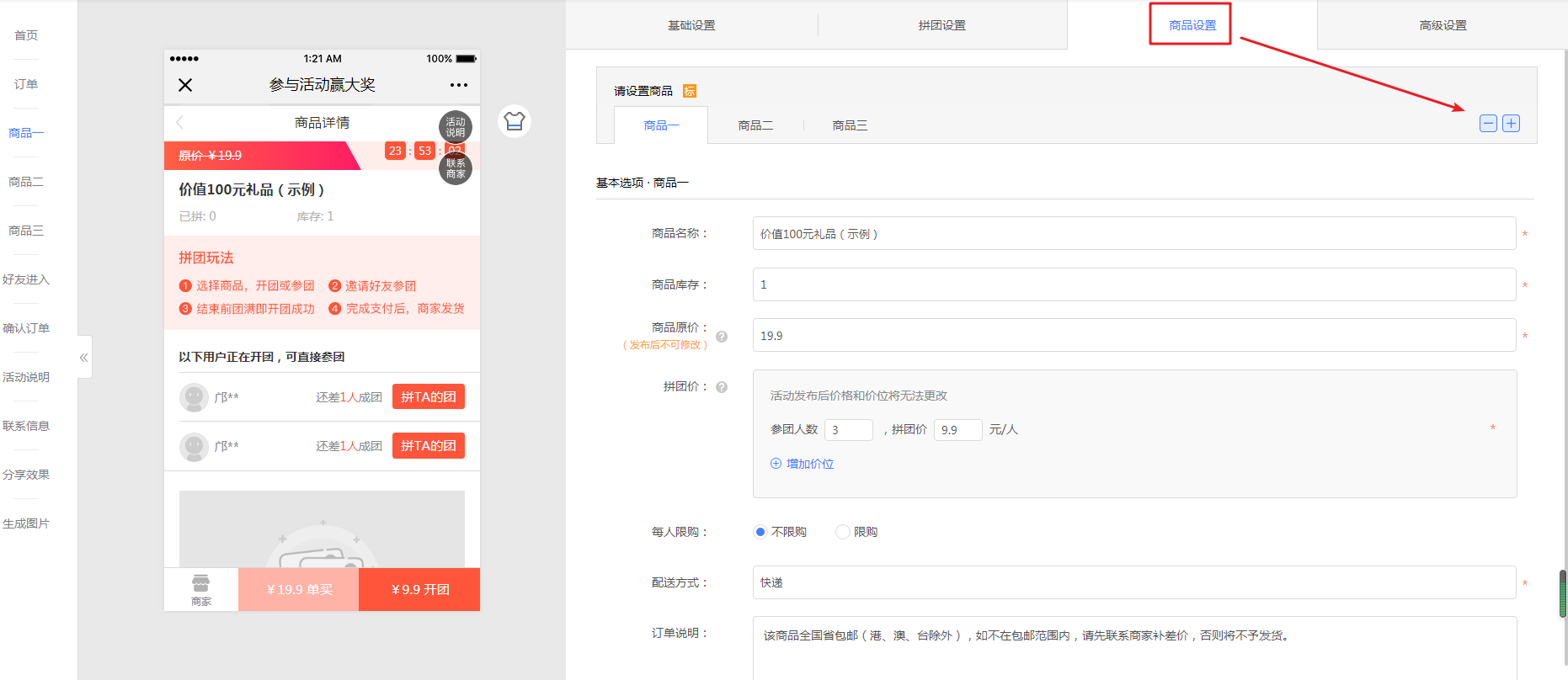This screenshot has width=1568, height=680.
Task: Click the 拼团玩法 heading in preview
Action: click(x=205, y=258)
